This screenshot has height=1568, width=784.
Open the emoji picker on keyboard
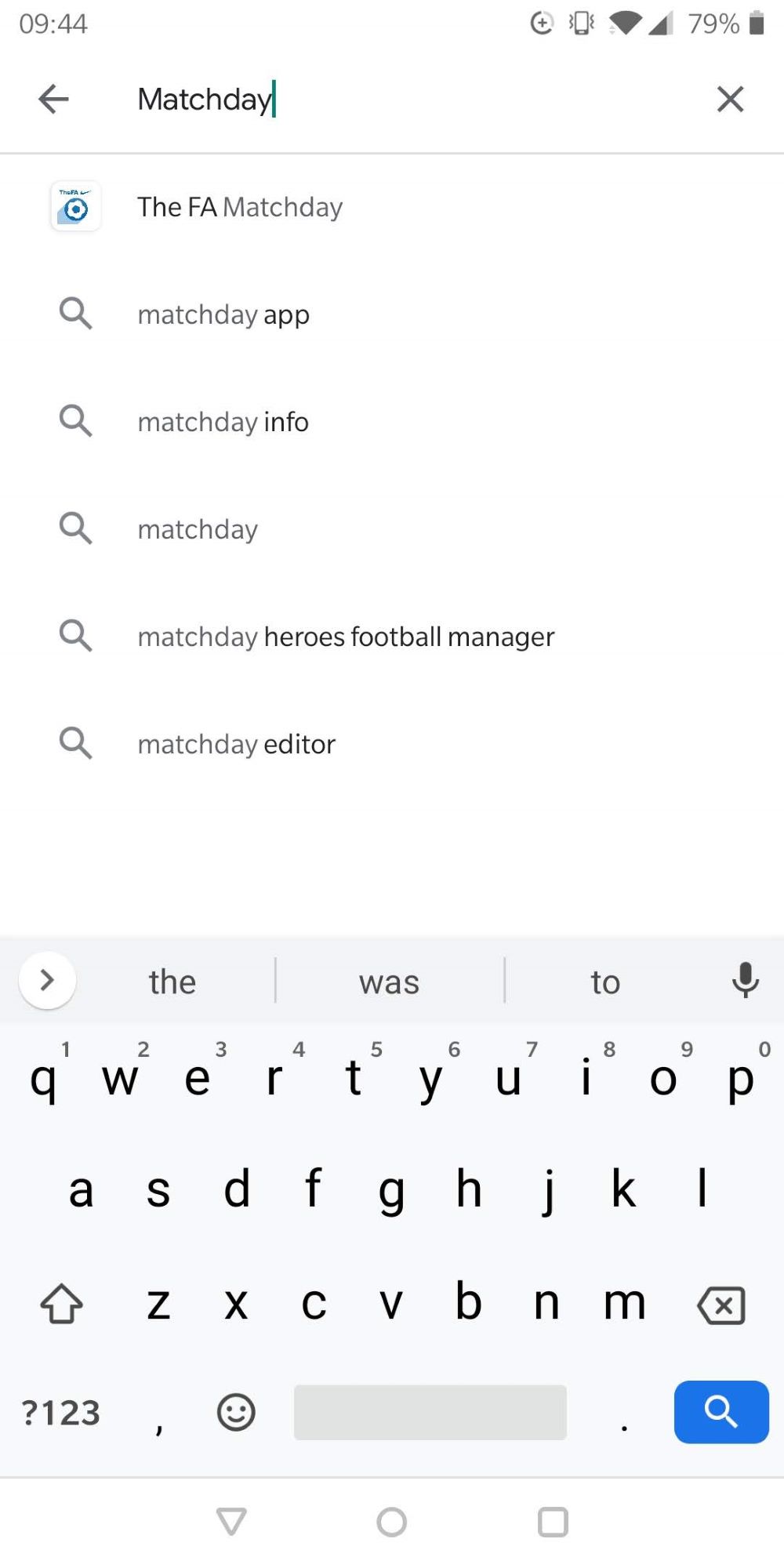tap(235, 1413)
